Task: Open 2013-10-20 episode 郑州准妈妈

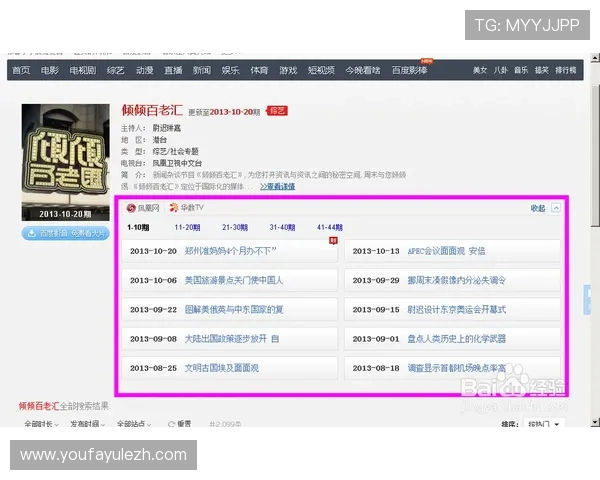Action: (x=230, y=251)
